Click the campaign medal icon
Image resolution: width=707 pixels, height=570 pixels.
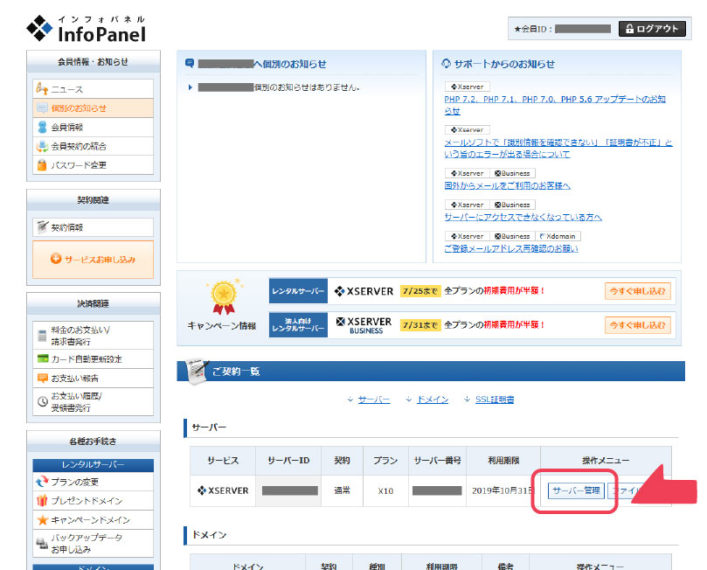tap(224, 296)
